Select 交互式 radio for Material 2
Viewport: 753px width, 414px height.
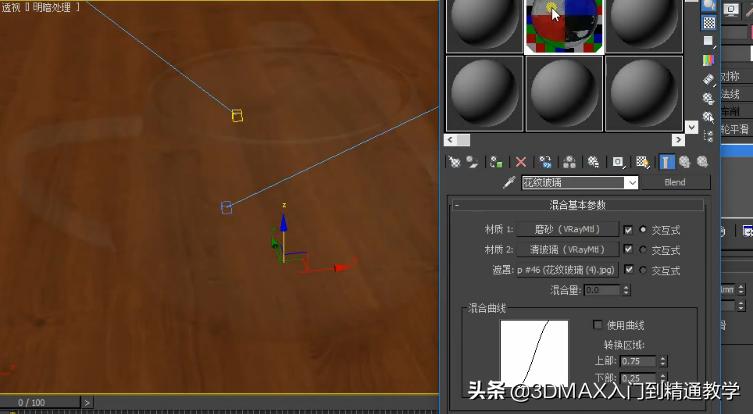[643, 250]
